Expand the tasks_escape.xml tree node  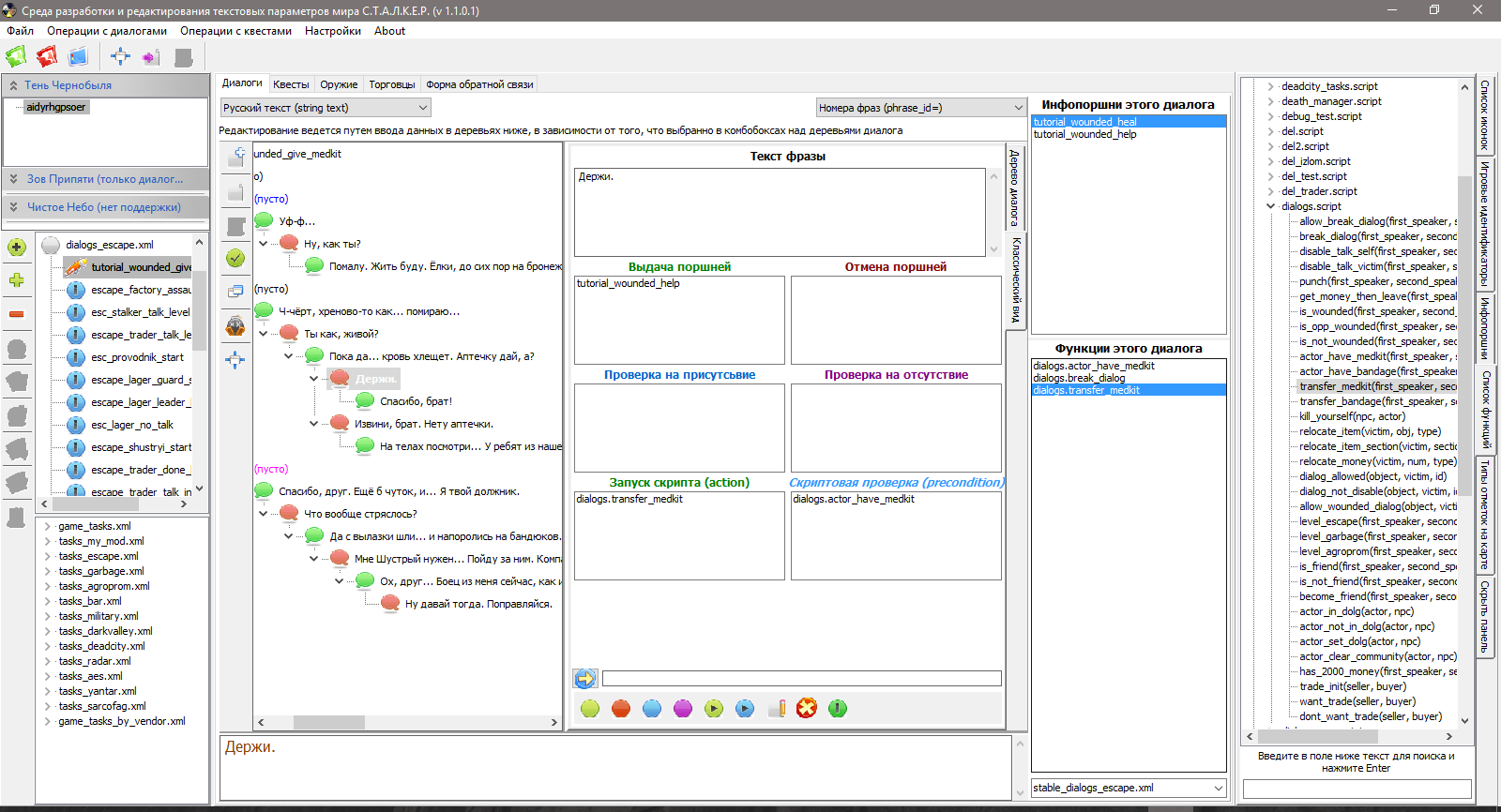(x=48, y=556)
